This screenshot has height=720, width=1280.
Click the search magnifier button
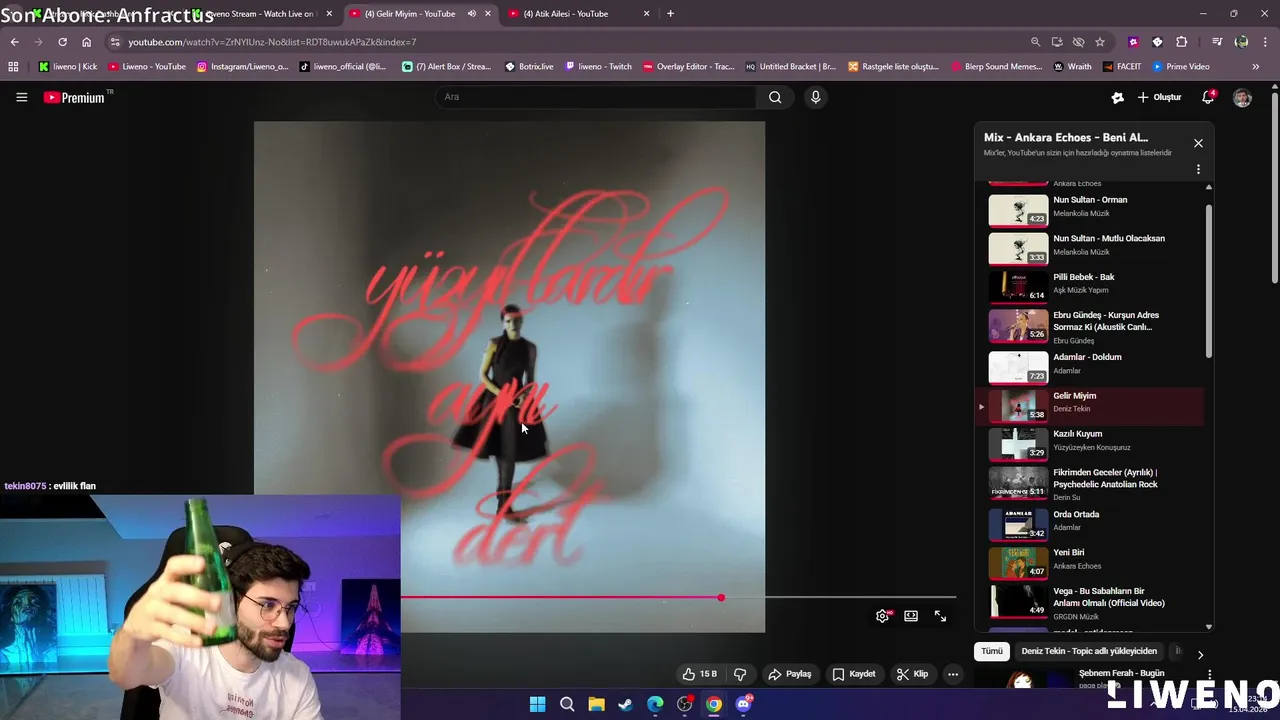coord(775,97)
